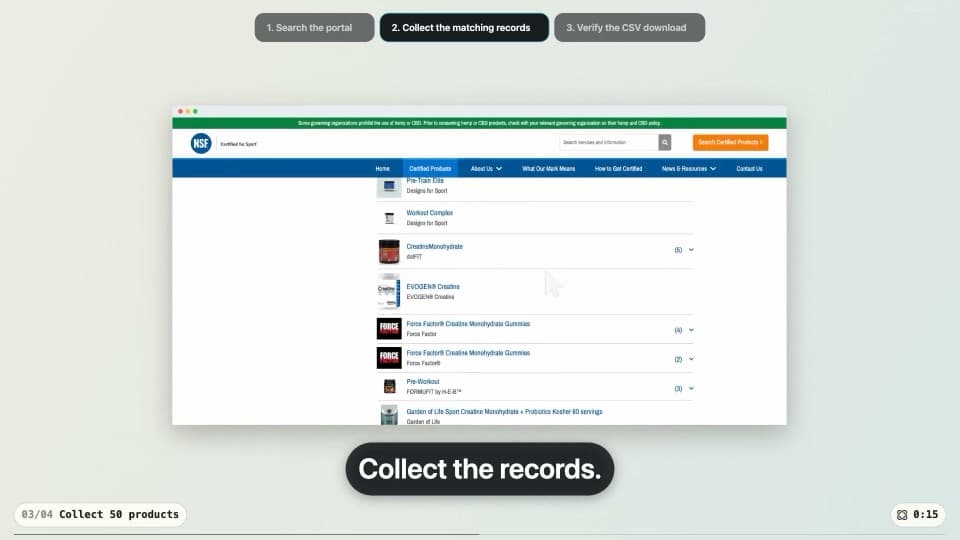
Task: Open the About Us dropdown menu
Action: pyautogui.click(x=486, y=168)
